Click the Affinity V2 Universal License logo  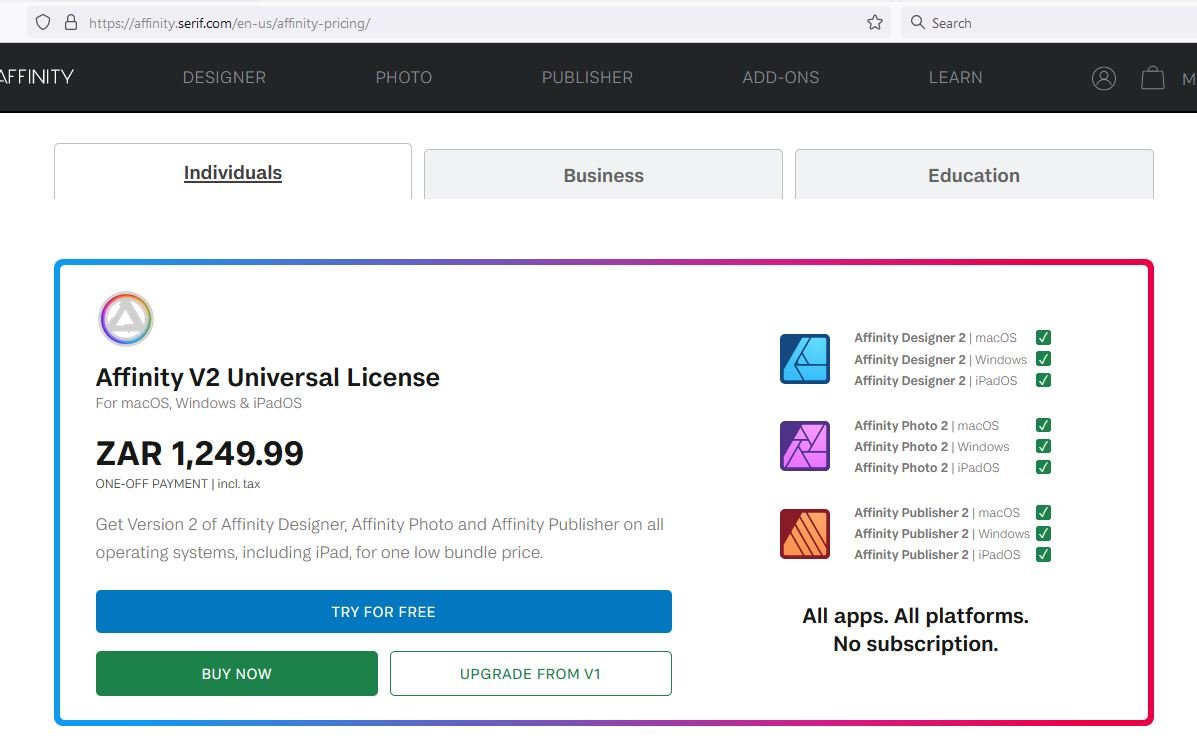click(126, 318)
